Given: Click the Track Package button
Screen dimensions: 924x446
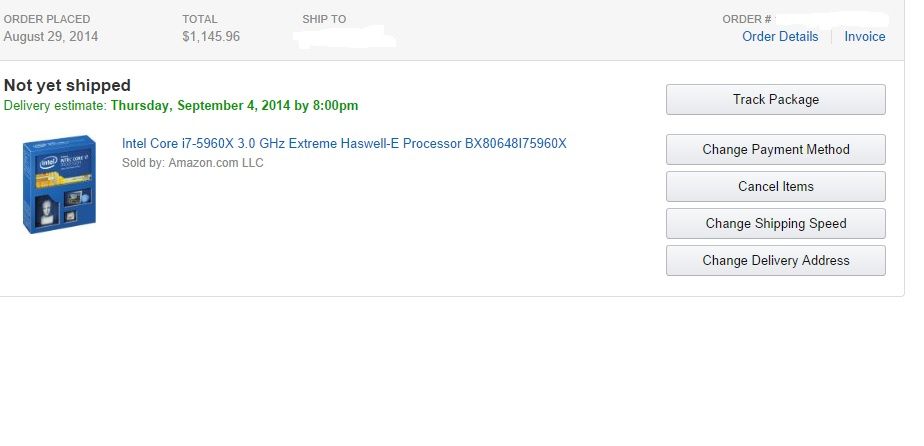Looking at the screenshot, I should (776, 100).
